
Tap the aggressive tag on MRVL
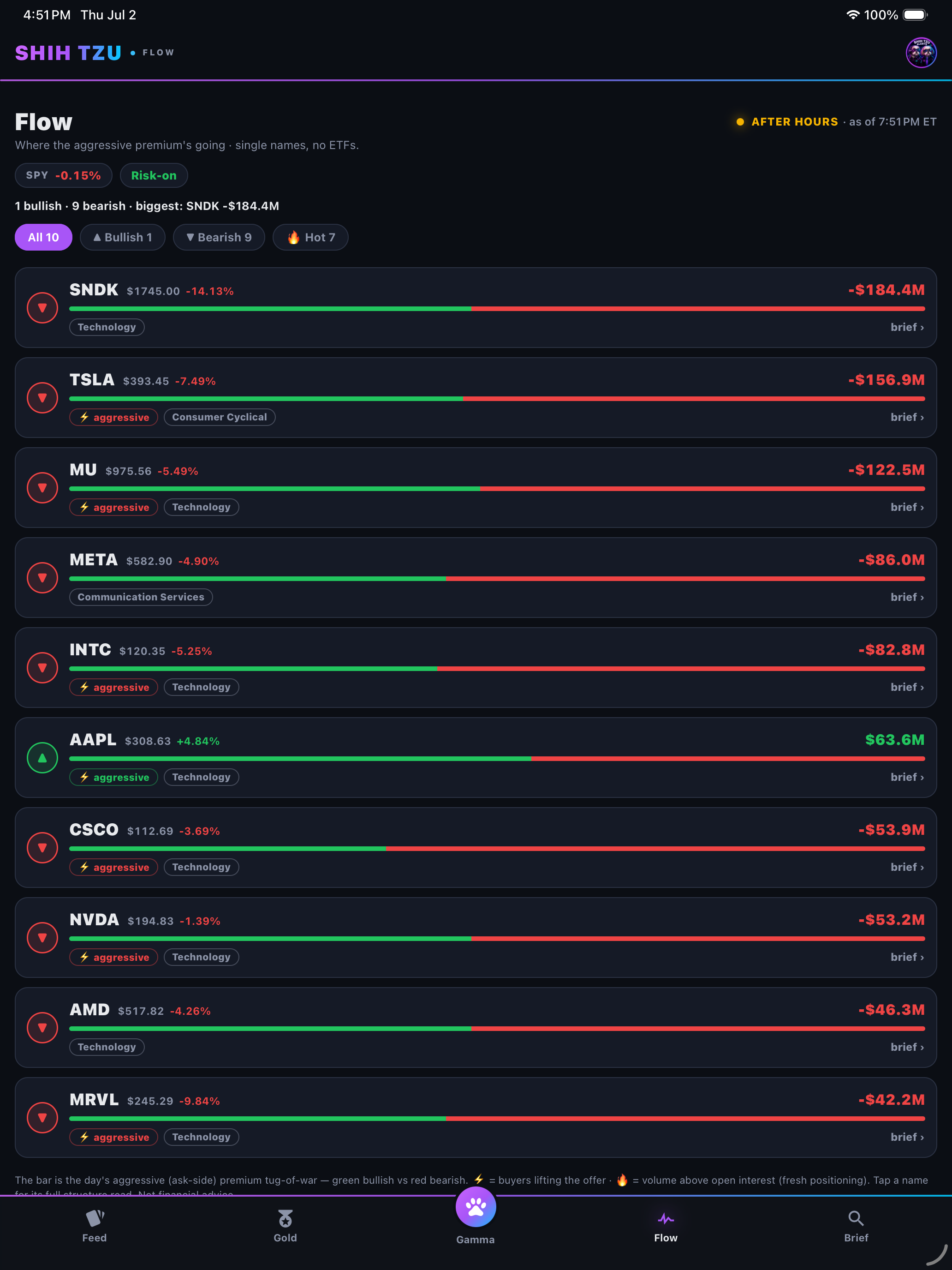[113, 1137]
